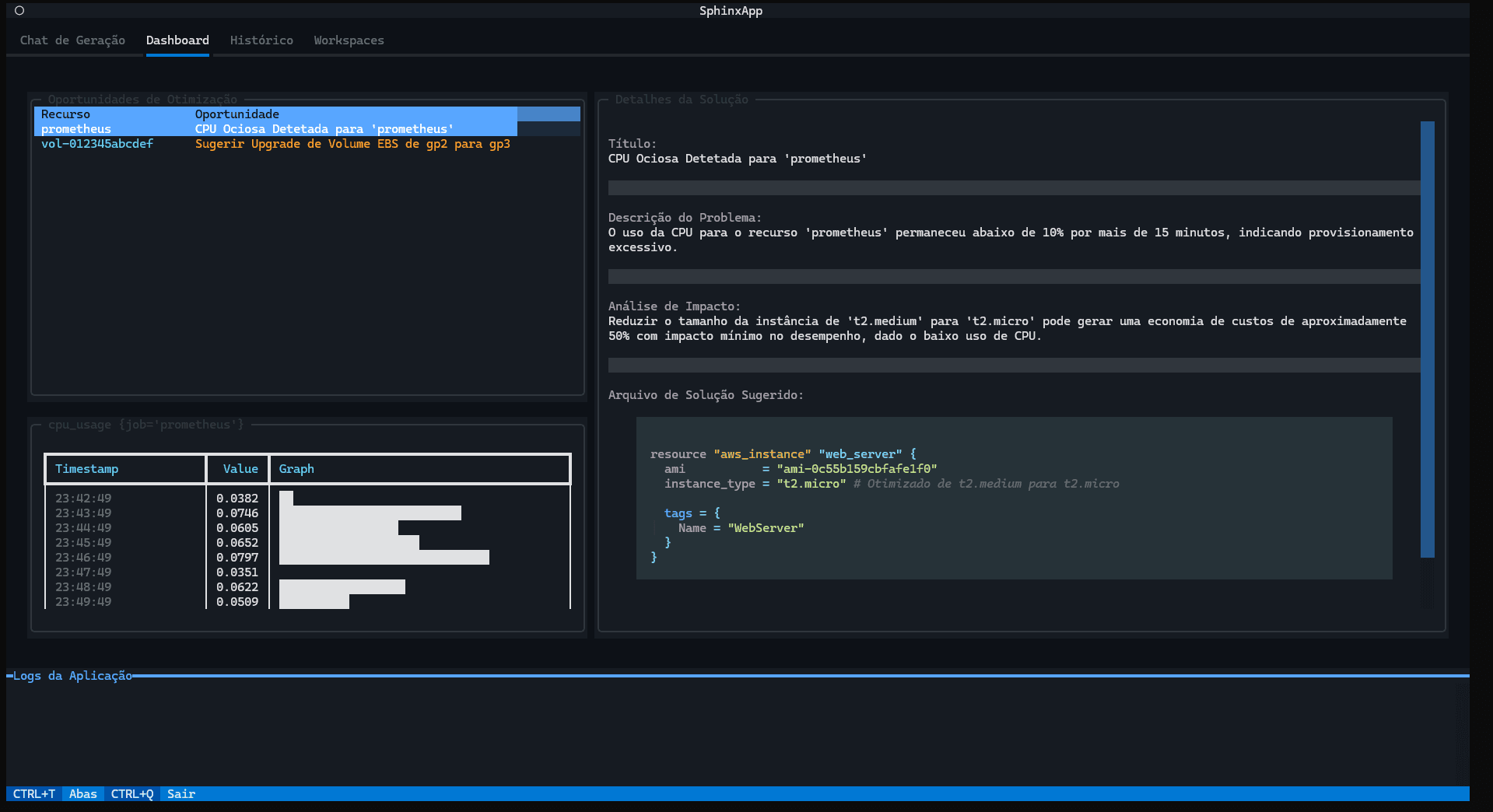Click inside the Terraform code block

[x=1014, y=498]
